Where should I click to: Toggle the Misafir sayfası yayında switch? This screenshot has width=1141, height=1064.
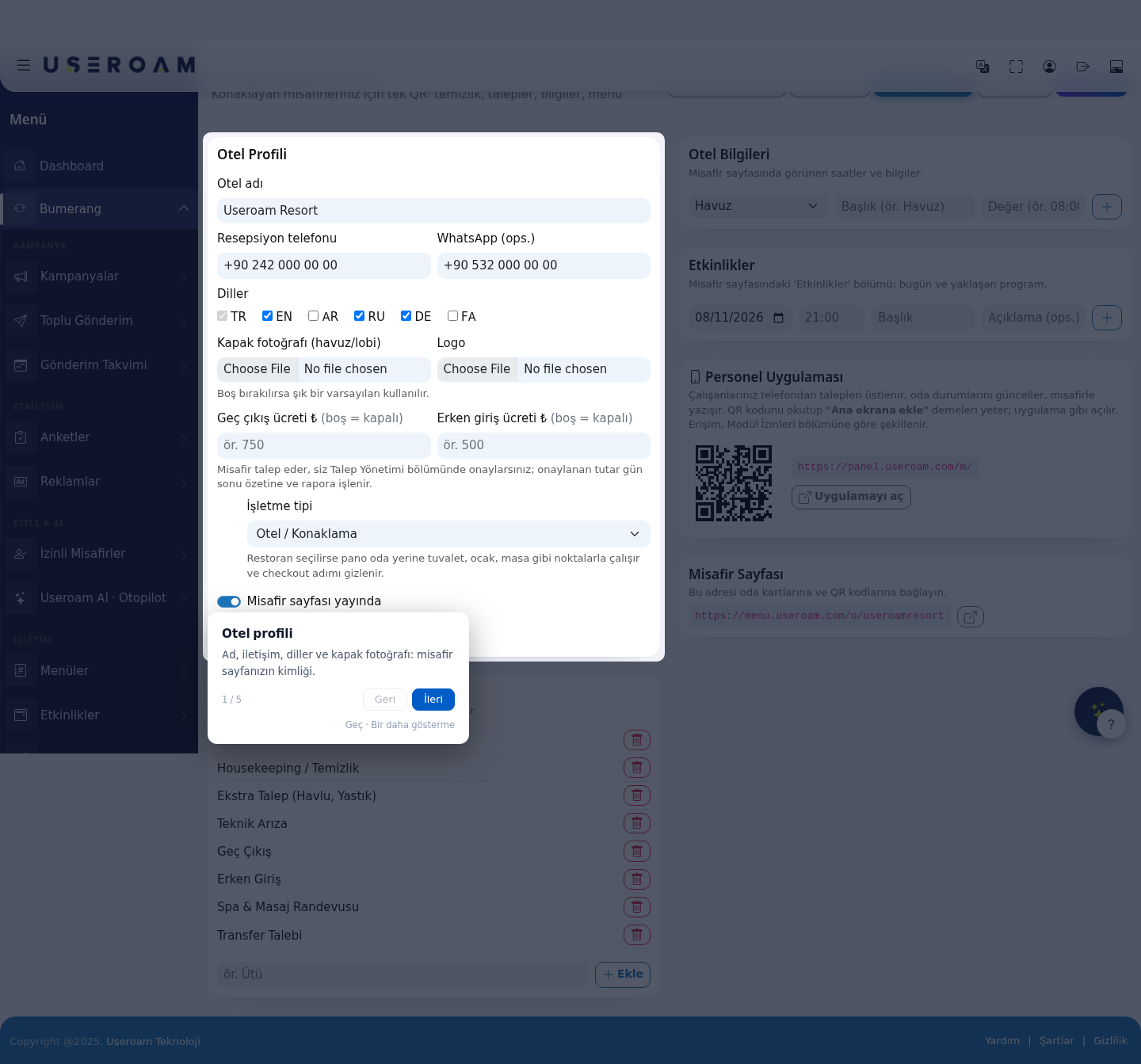(229, 601)
